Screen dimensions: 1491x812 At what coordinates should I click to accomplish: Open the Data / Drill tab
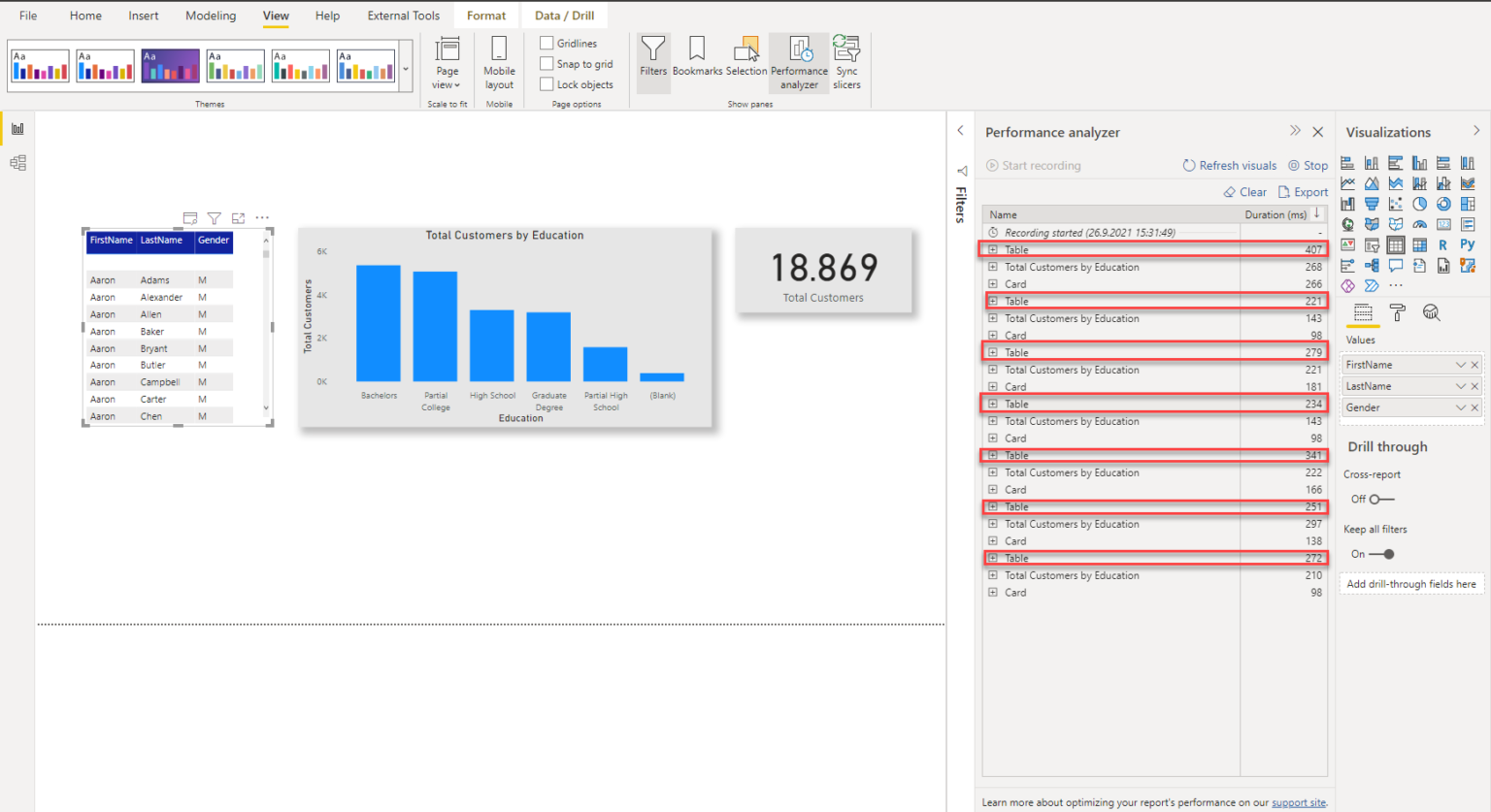(x=564, y=15)
